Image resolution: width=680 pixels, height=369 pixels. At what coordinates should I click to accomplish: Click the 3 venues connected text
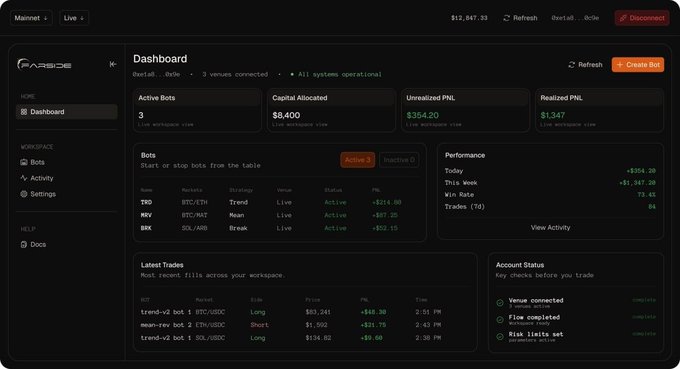(235, 75)
